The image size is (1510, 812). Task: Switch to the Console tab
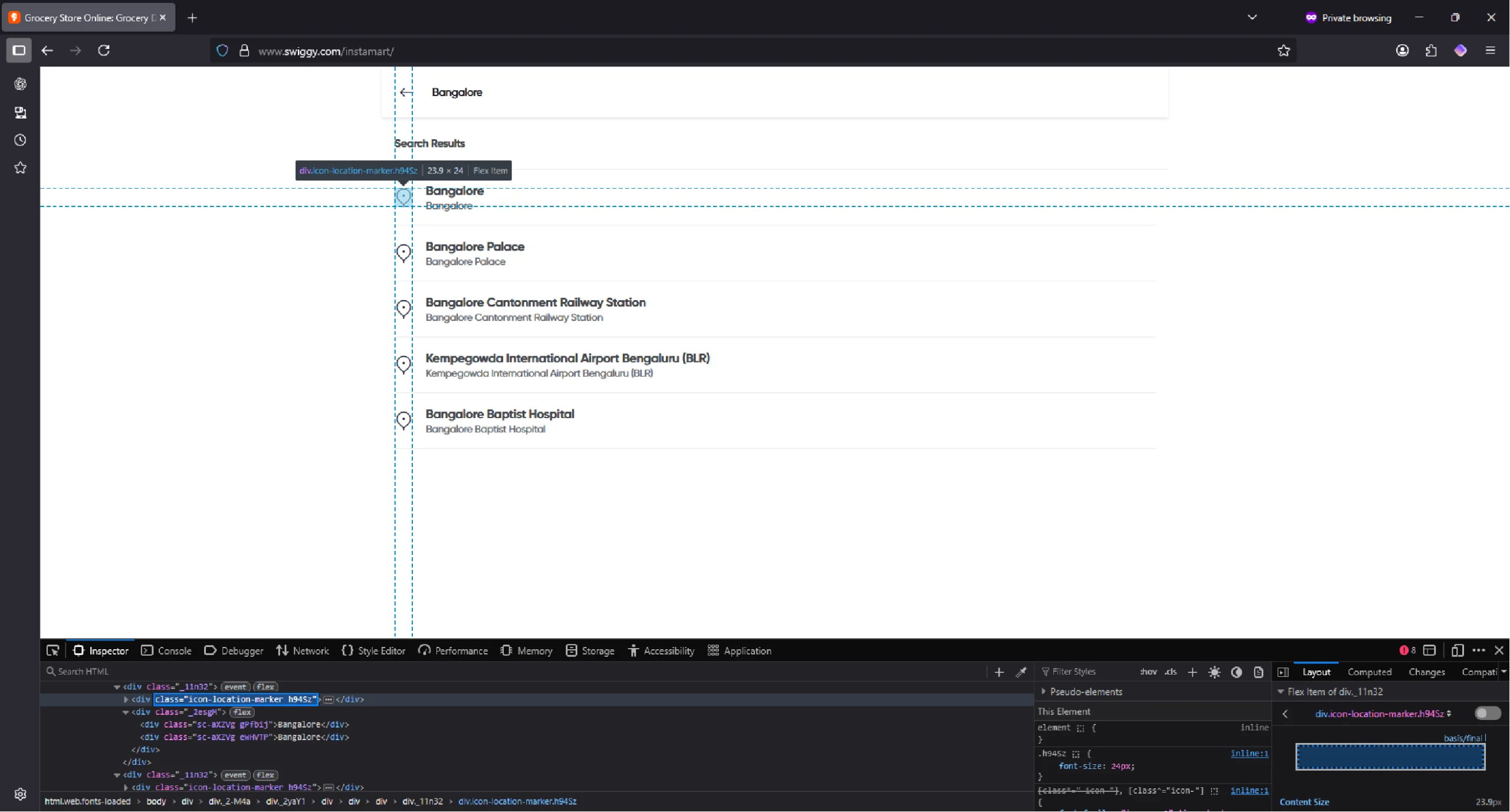167,651
